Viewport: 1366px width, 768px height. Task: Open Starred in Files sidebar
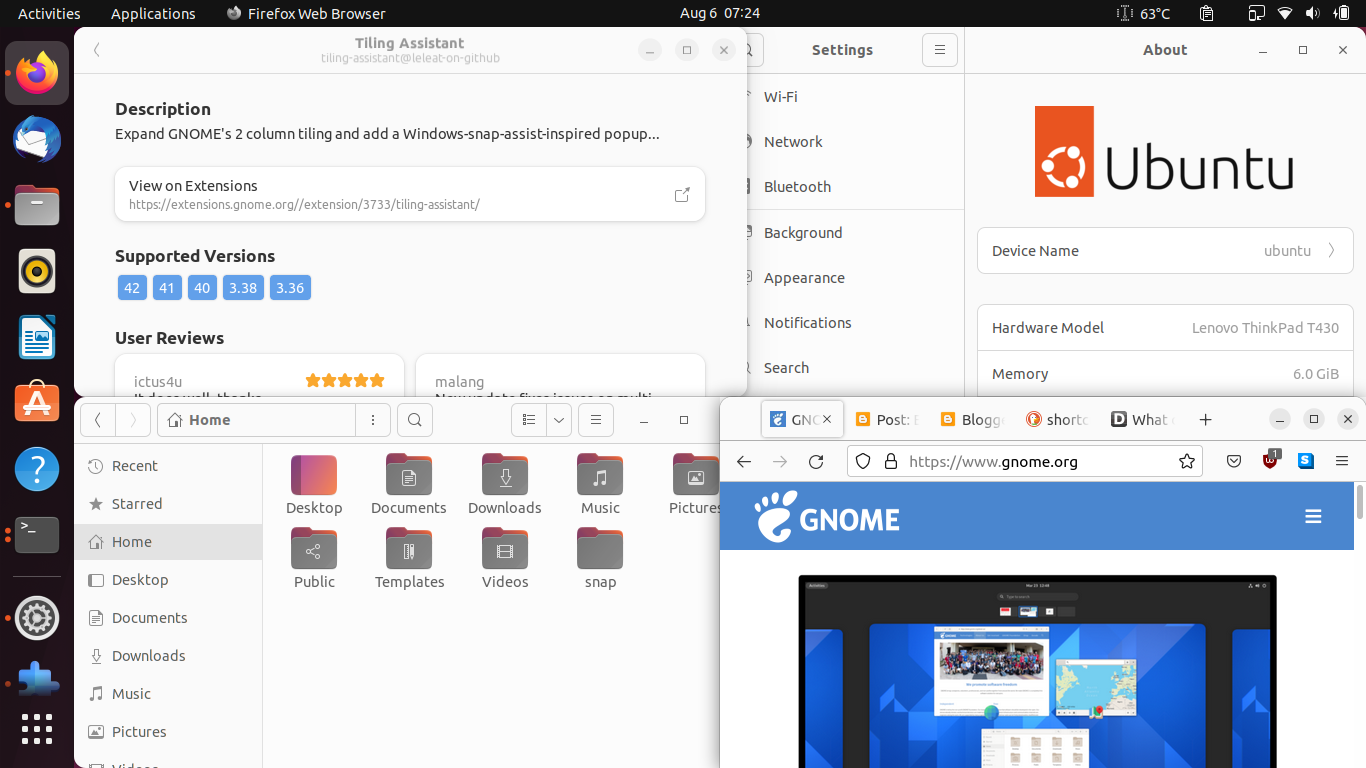tap(168, 504)
